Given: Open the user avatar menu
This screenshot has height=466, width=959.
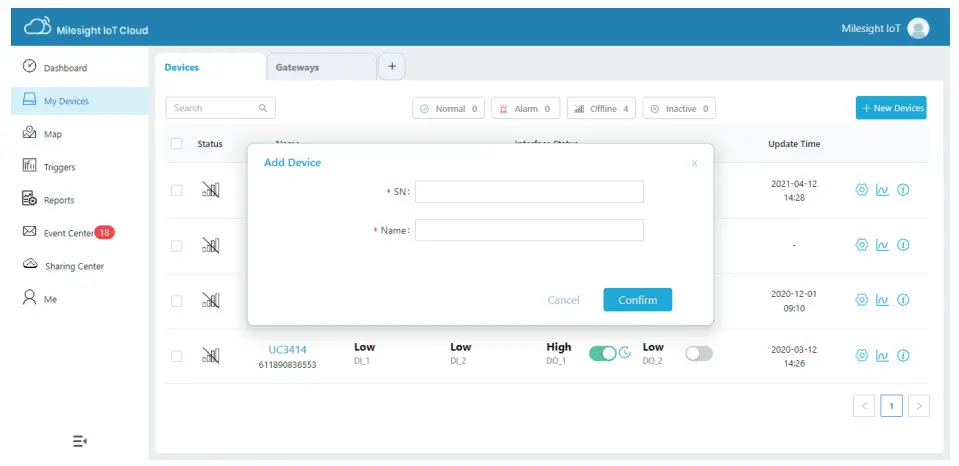Looking at the screenshot, I should [918, 28].
